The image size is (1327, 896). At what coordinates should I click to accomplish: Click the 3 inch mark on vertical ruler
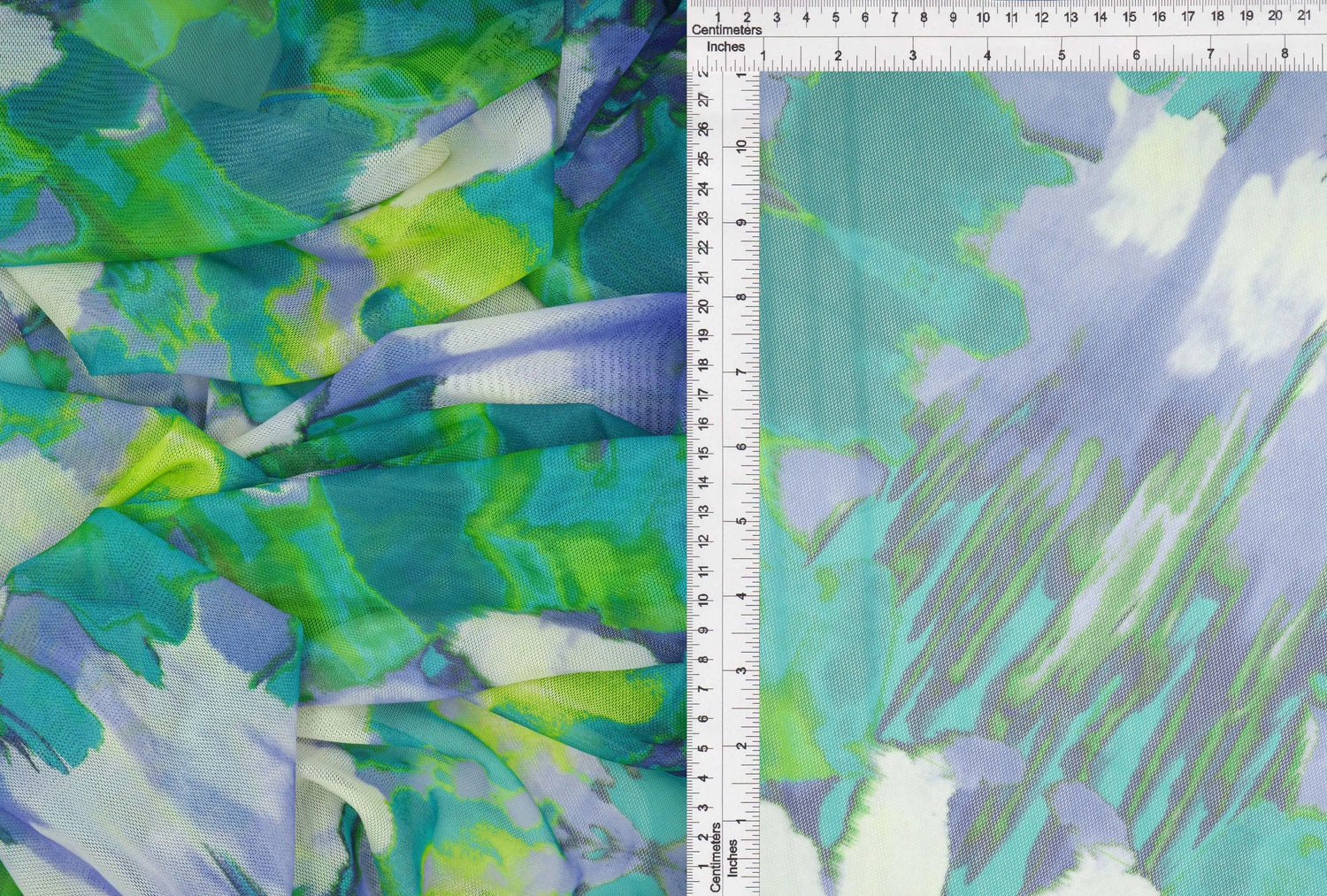click(743, 670)
